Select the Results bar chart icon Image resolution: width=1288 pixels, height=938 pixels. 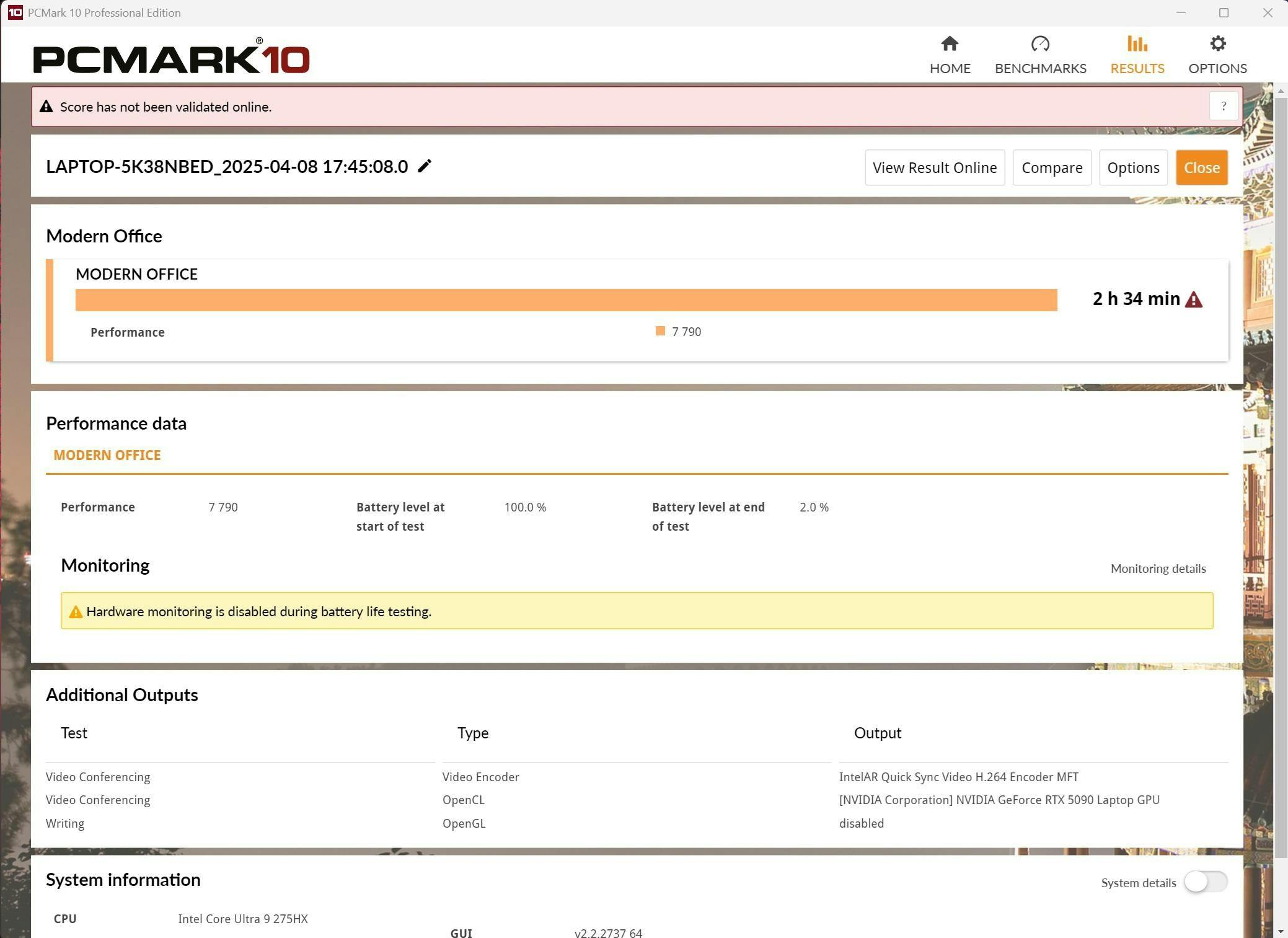pos(1137,44)
